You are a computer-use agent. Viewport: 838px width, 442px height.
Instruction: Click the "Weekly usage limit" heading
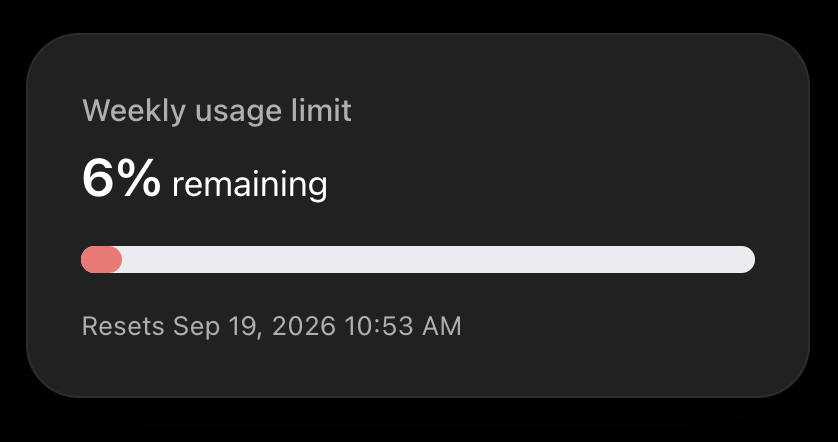[x=216, y=111]
